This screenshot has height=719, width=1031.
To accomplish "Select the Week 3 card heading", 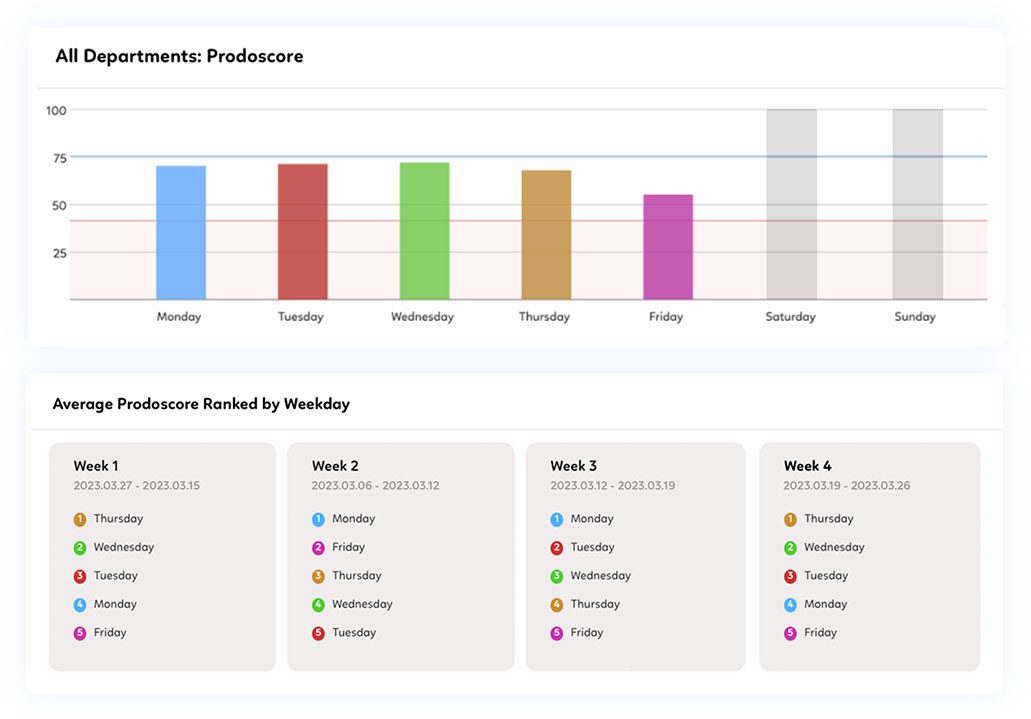I will point(573,466).
